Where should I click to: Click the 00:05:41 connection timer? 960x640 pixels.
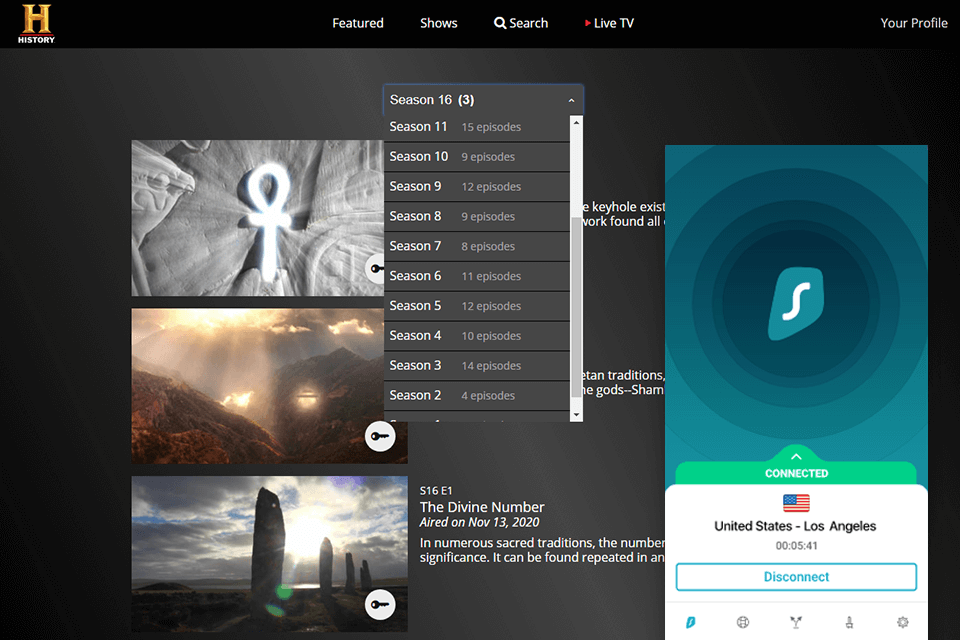click(x=796, y=546)
